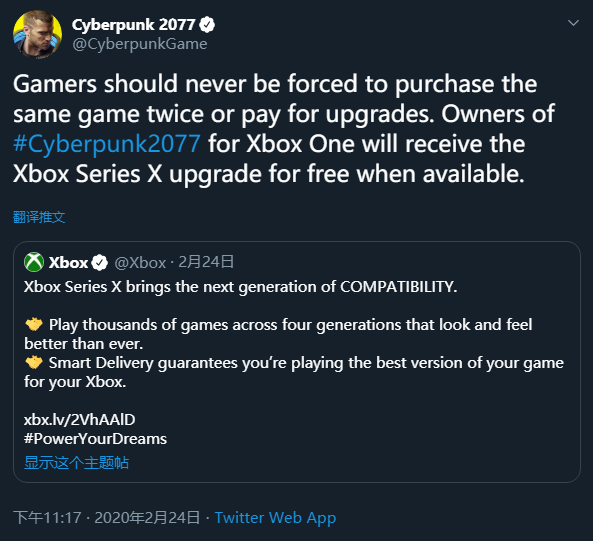
Task: Click the verified badge beside Cyberpunk 2077
Action: 207,25
